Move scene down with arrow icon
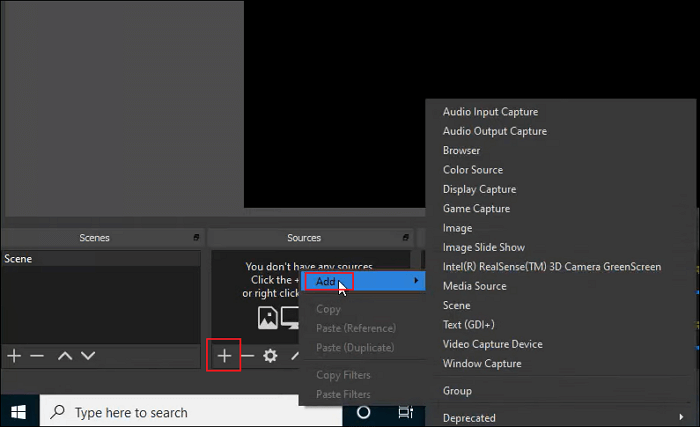The image size is (700, 427). point(88,355)
